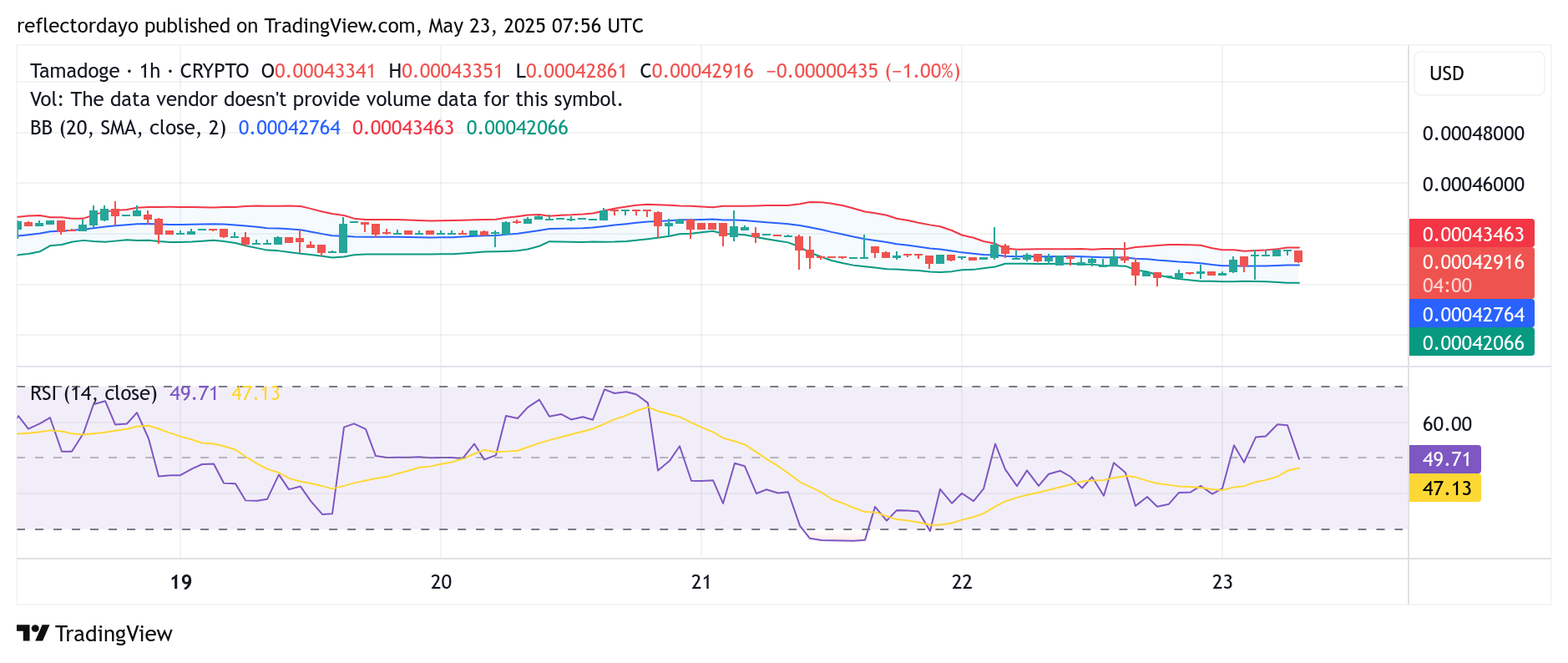This screenshot has height=663, width=1568.
Task: Click date marker 23 on time axis
Action: (x=1222, y=582)
